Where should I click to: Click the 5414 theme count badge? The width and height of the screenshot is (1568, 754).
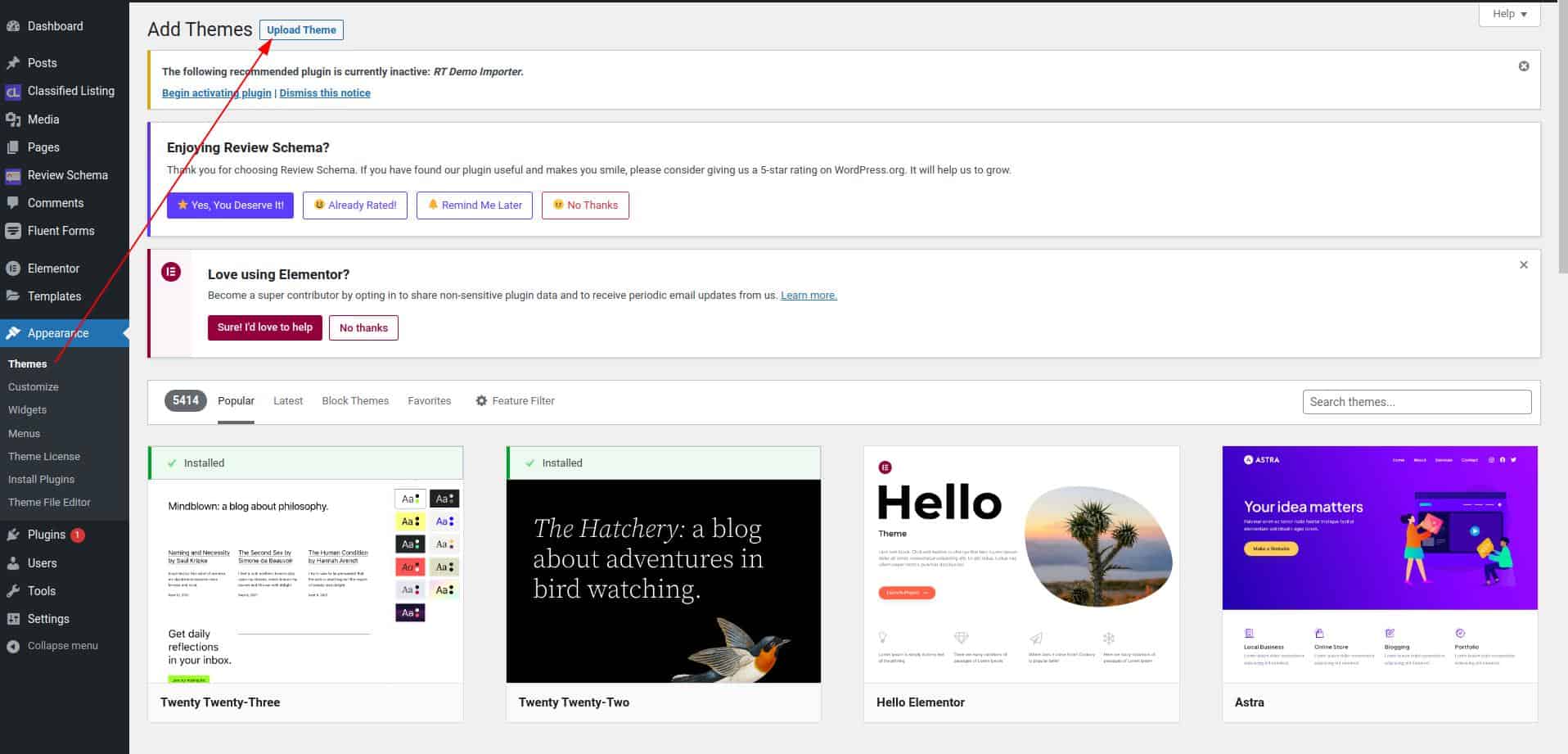[x=186, y=401]
